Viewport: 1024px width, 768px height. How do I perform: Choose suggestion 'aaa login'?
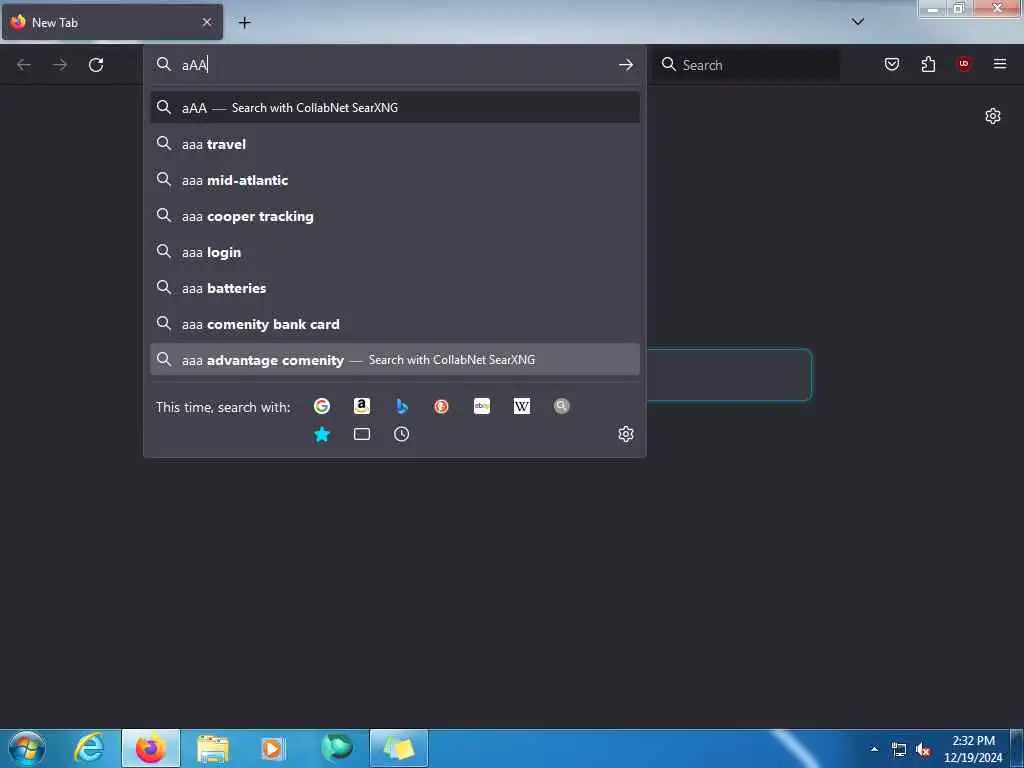point(395,252)
